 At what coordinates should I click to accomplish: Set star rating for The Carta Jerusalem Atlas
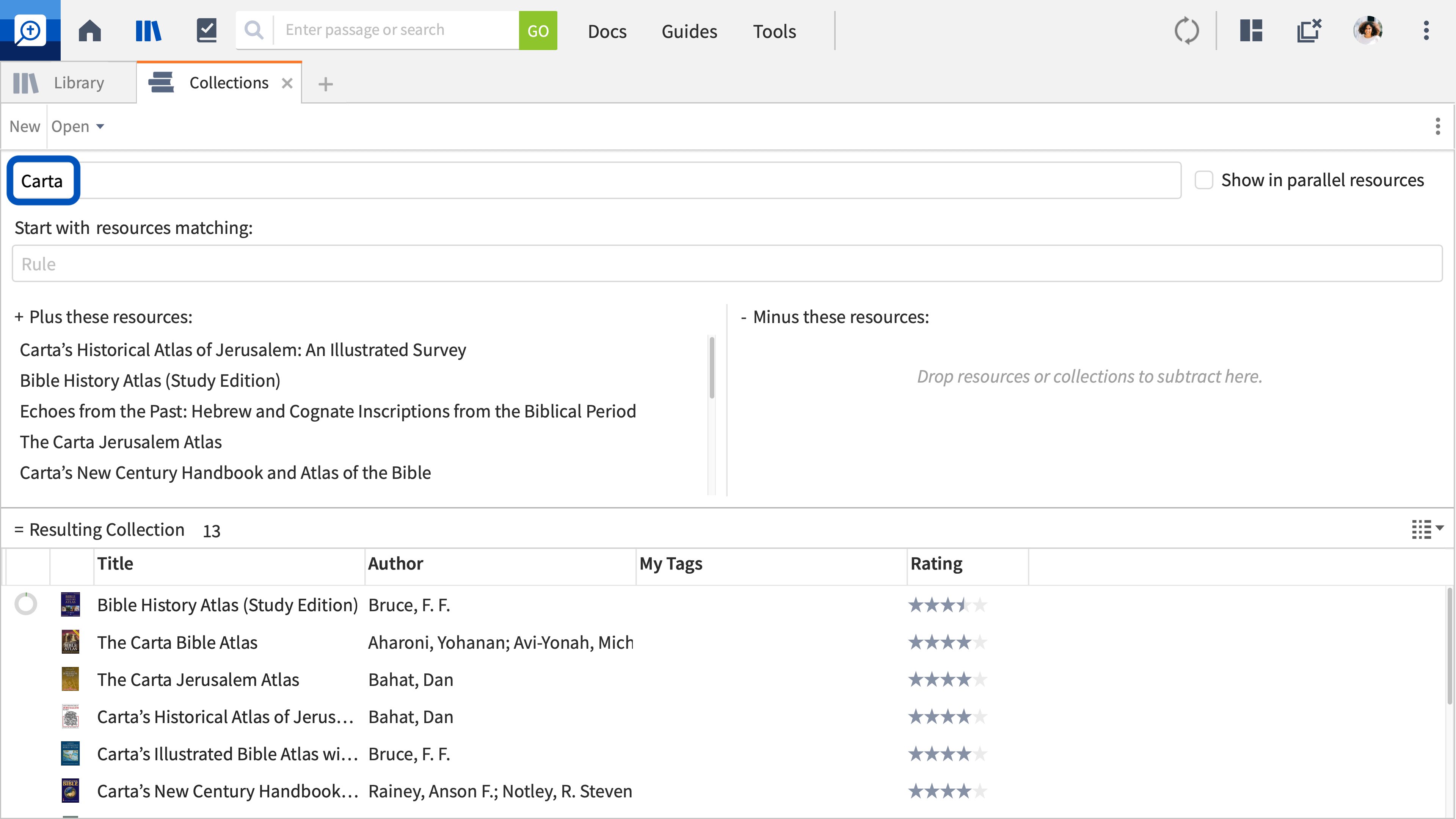pos(947,679)
